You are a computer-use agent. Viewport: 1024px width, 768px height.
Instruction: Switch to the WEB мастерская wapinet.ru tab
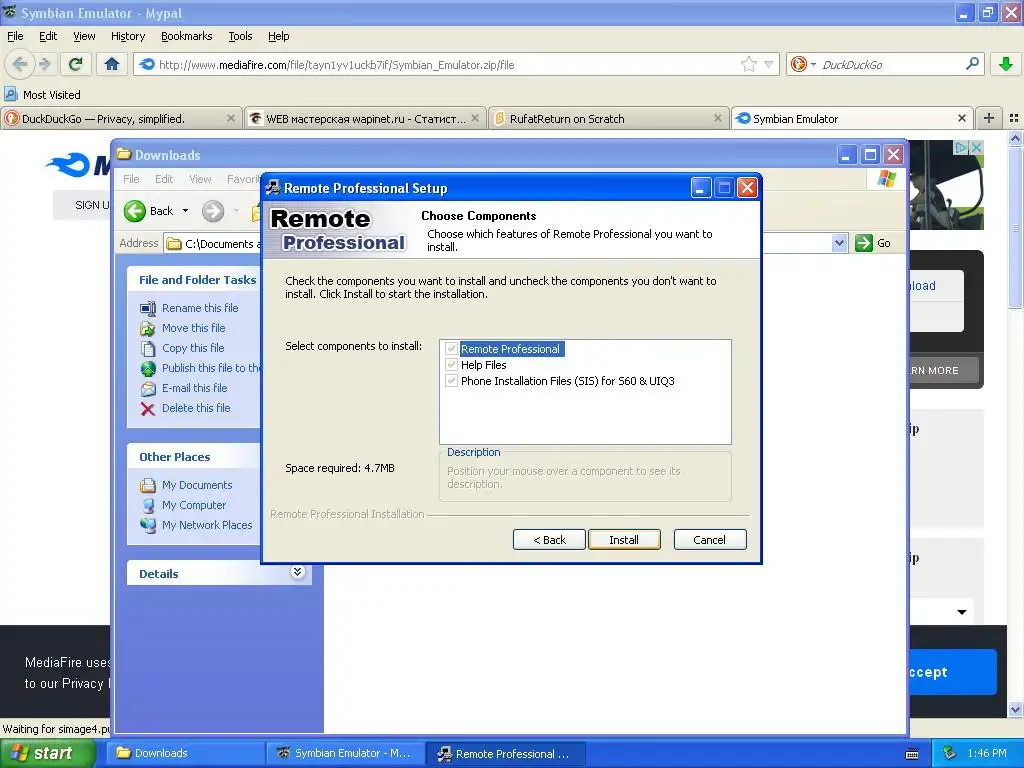tap(366, 118)
